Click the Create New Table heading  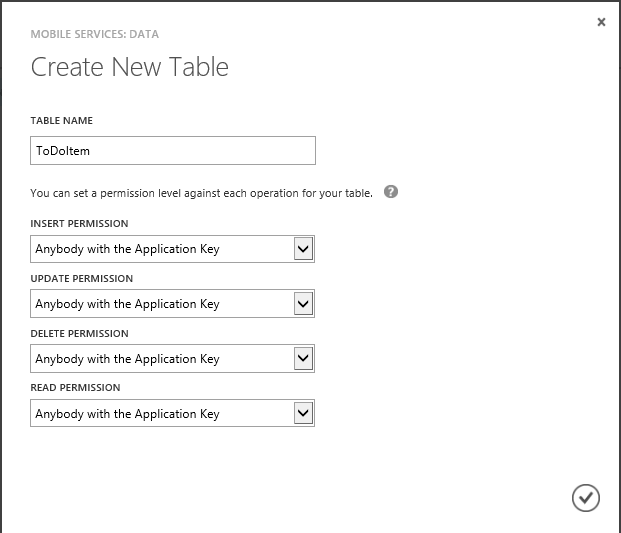(x=130, y=68)
